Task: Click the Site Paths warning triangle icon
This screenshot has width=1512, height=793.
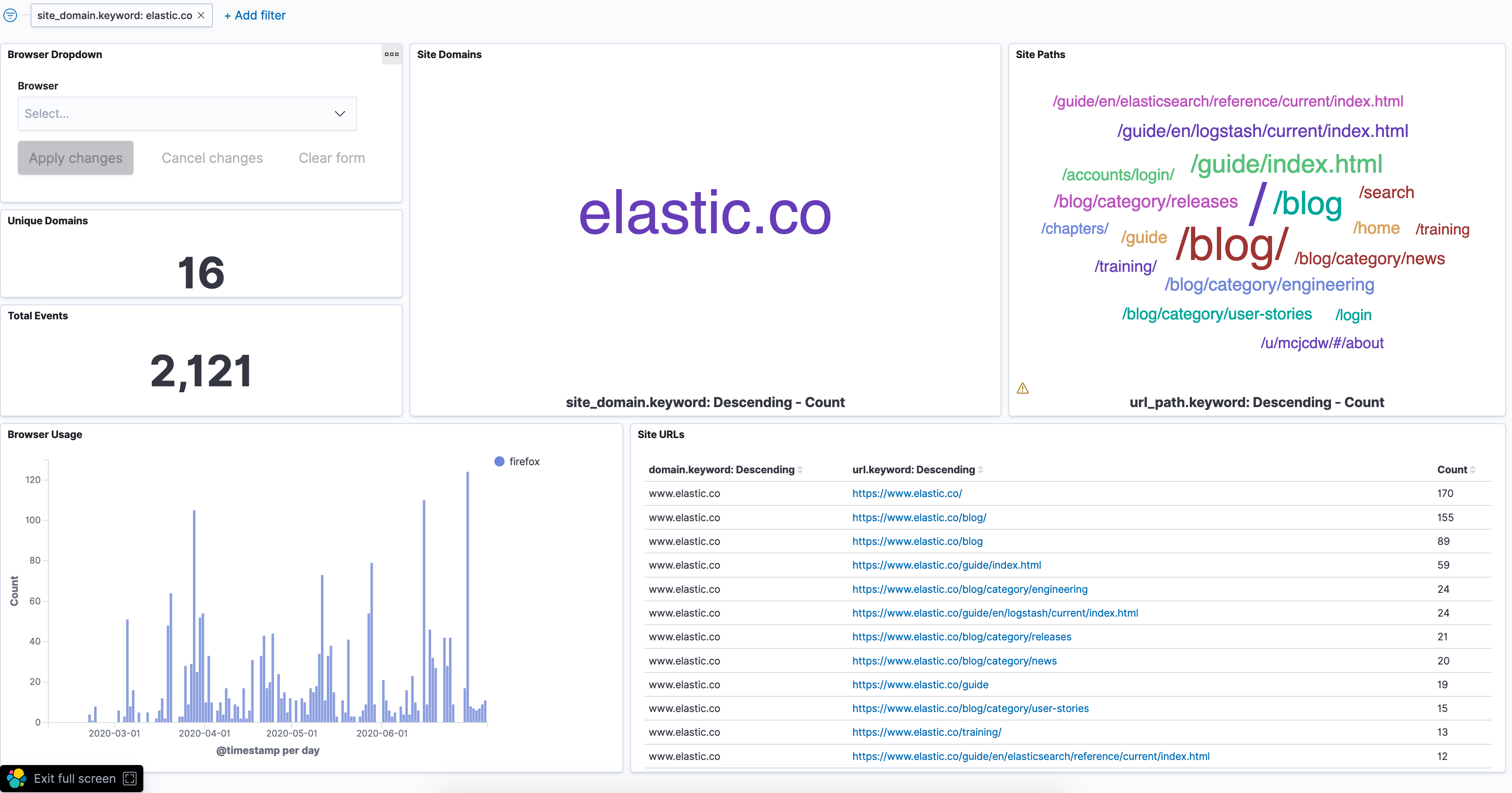Action: [1022, 388]
